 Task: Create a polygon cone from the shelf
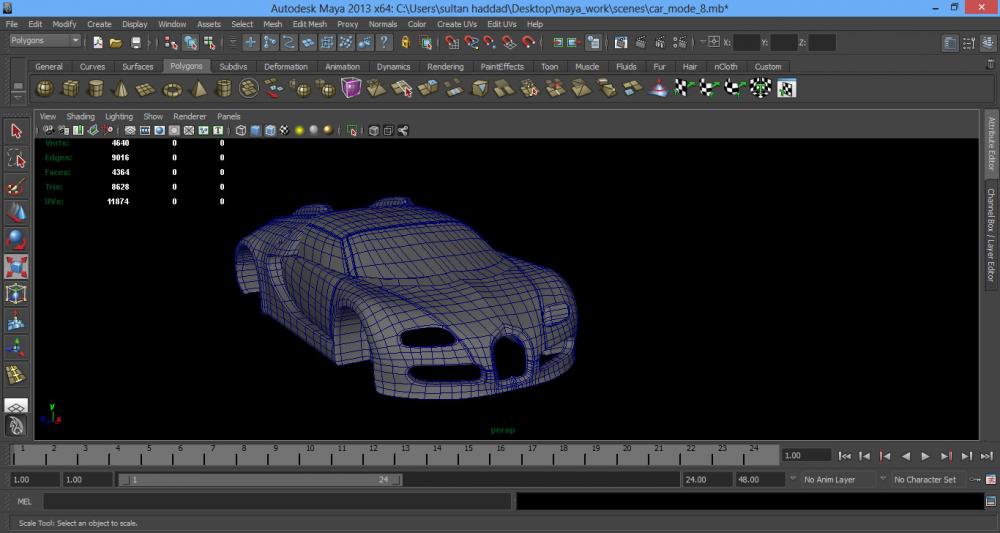(120, 89)
